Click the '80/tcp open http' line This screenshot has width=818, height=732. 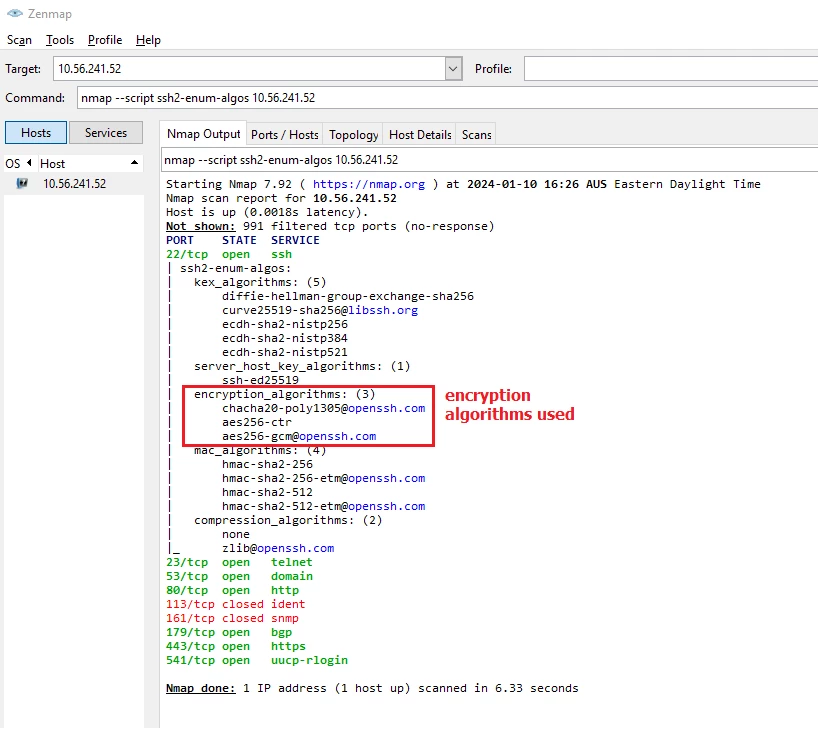point(232,591)
